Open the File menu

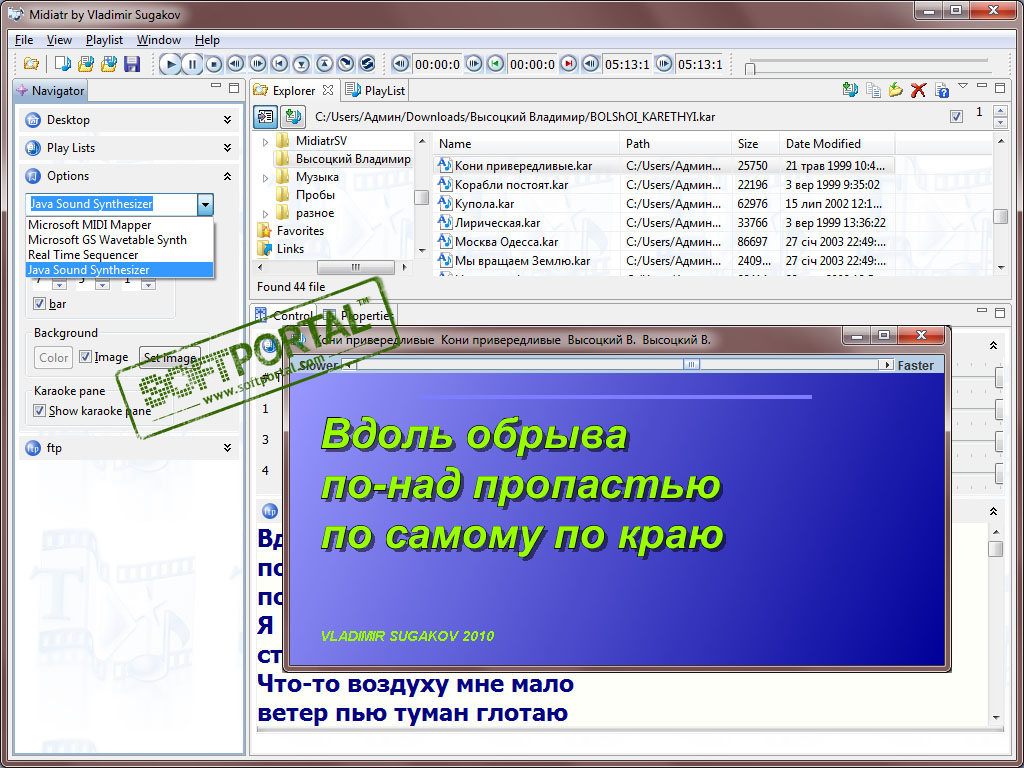pos(24,40)
